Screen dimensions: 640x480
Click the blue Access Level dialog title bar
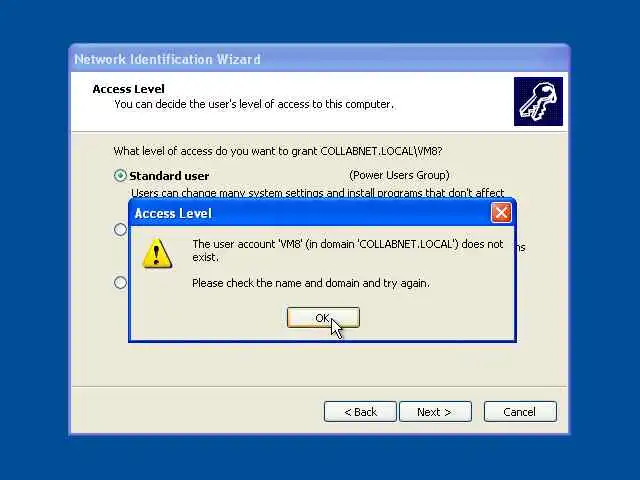pos(310,213)
